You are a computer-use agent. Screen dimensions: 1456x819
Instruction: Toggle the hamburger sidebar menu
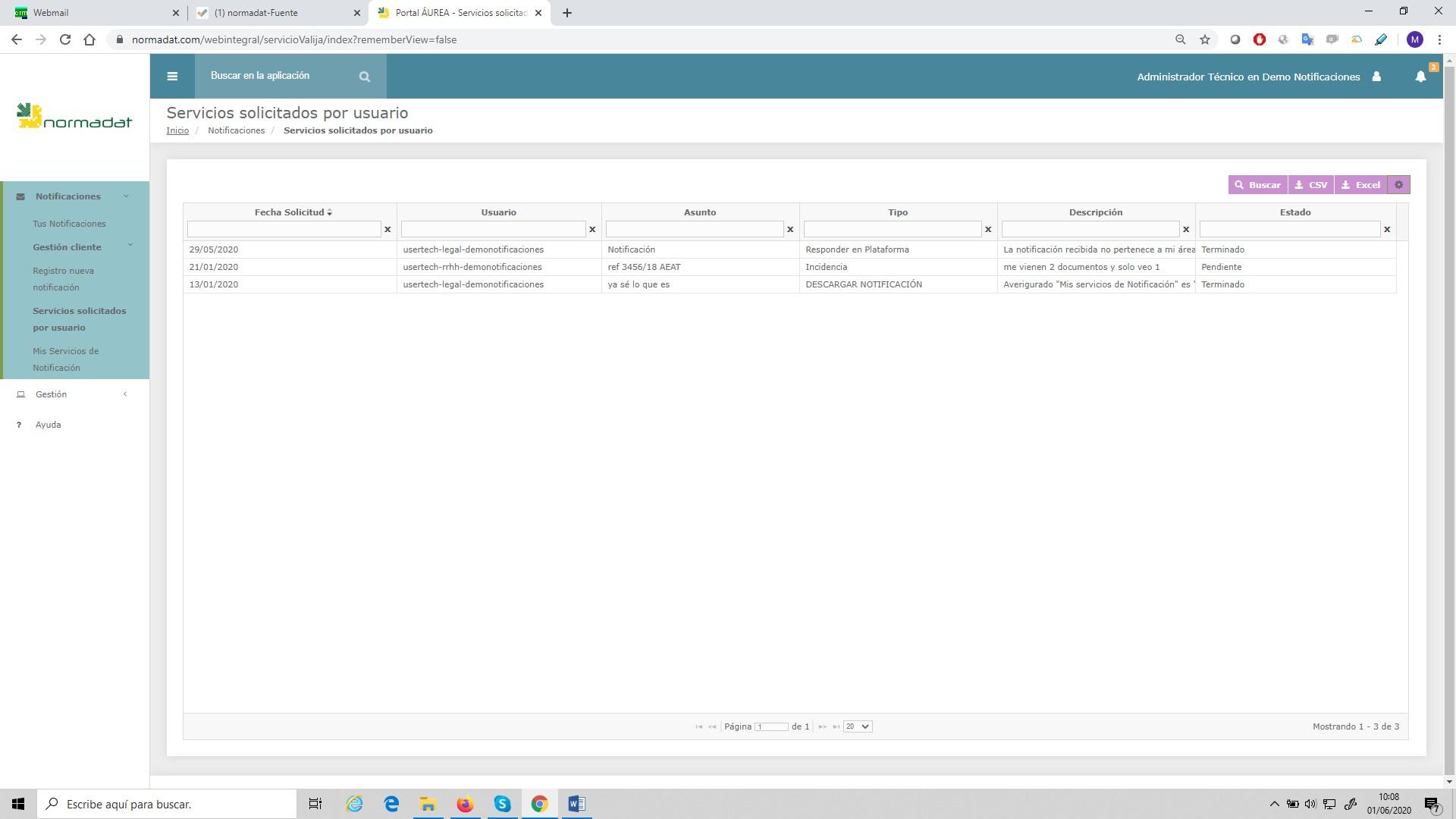tap(172, 76)
